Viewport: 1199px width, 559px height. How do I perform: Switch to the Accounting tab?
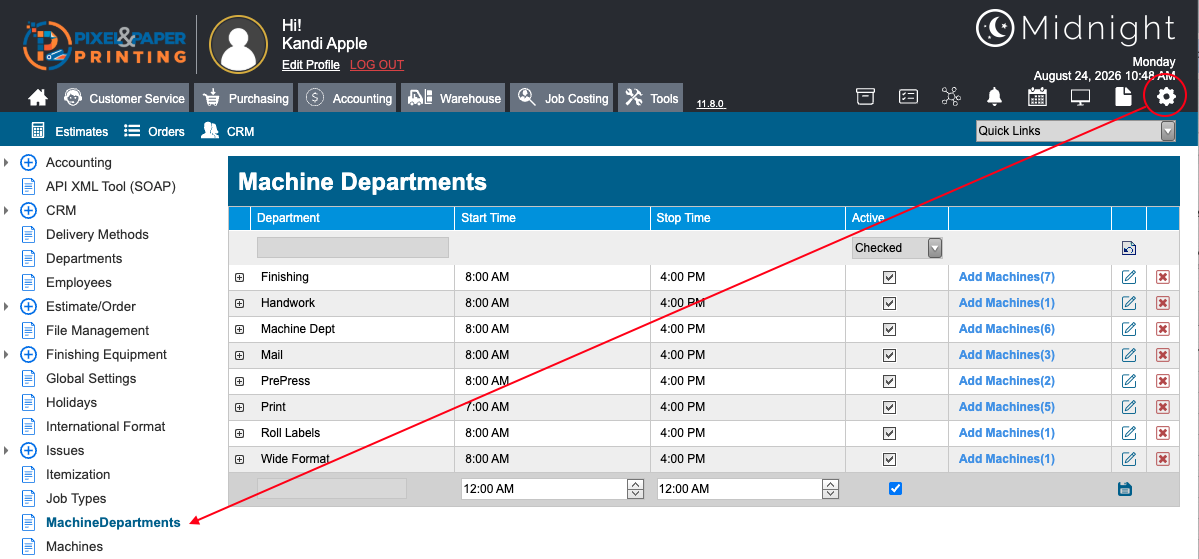click(x=347, y=98)
